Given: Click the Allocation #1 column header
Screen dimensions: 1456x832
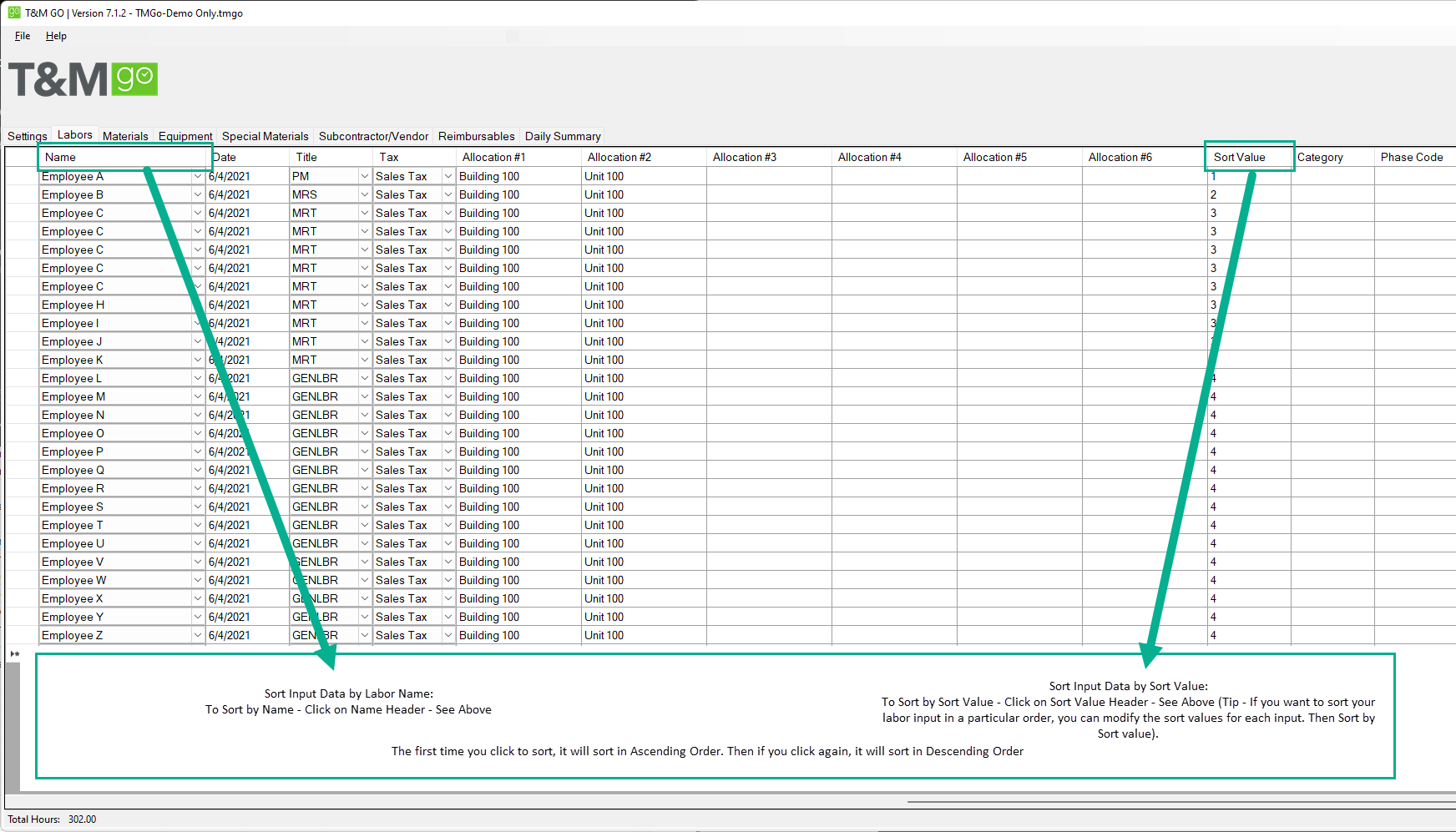Looking at the screenshot, I should coord(519,157).
